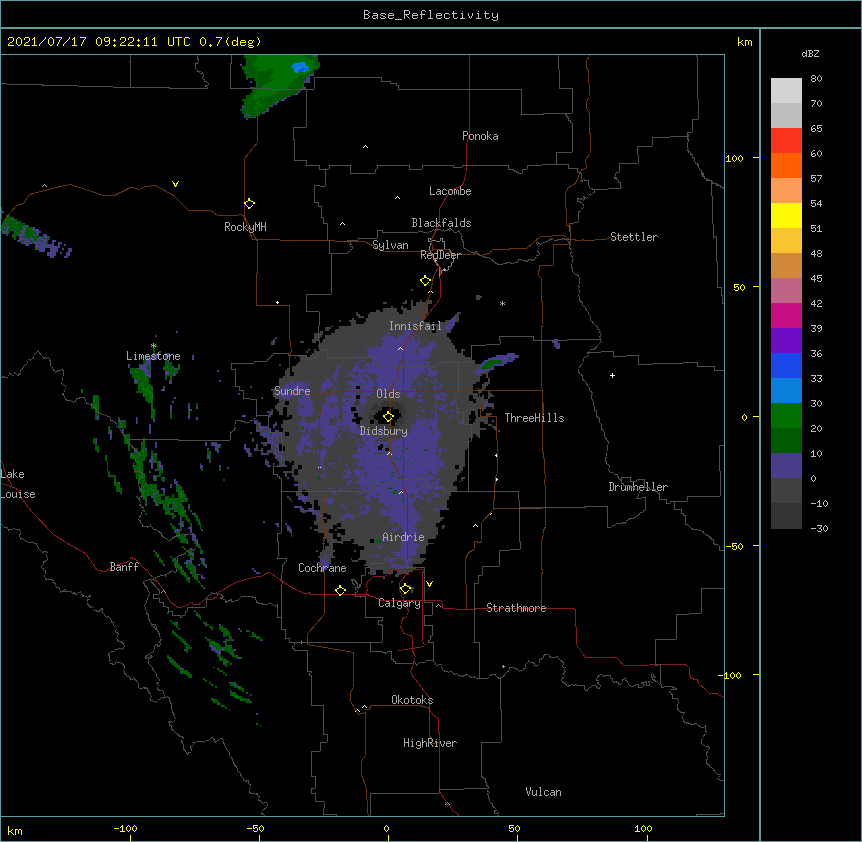The image size is (862, 842).
Task: Click the yellow V marker east of Calgary
Action: tap(429, 584)
